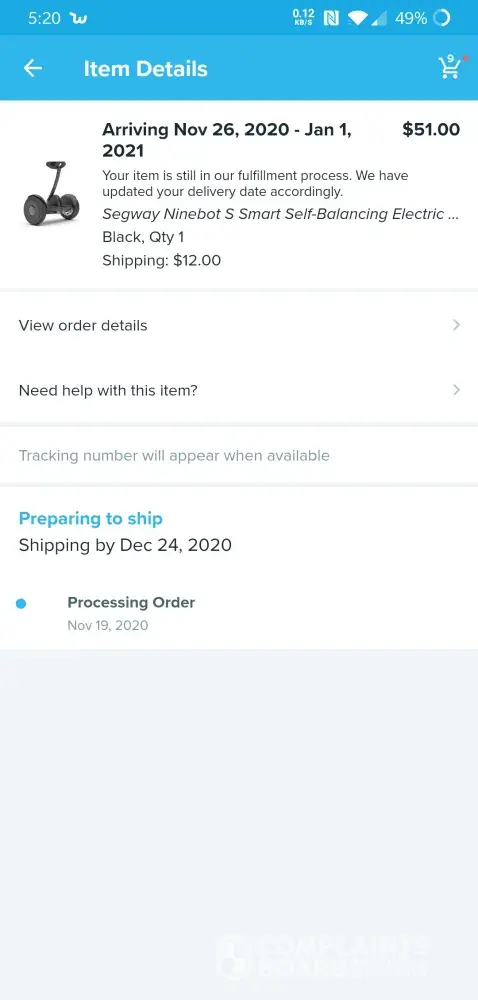Open the shopping cart icon
Screen dimensions: 478x1000
(x=450, y=68)
